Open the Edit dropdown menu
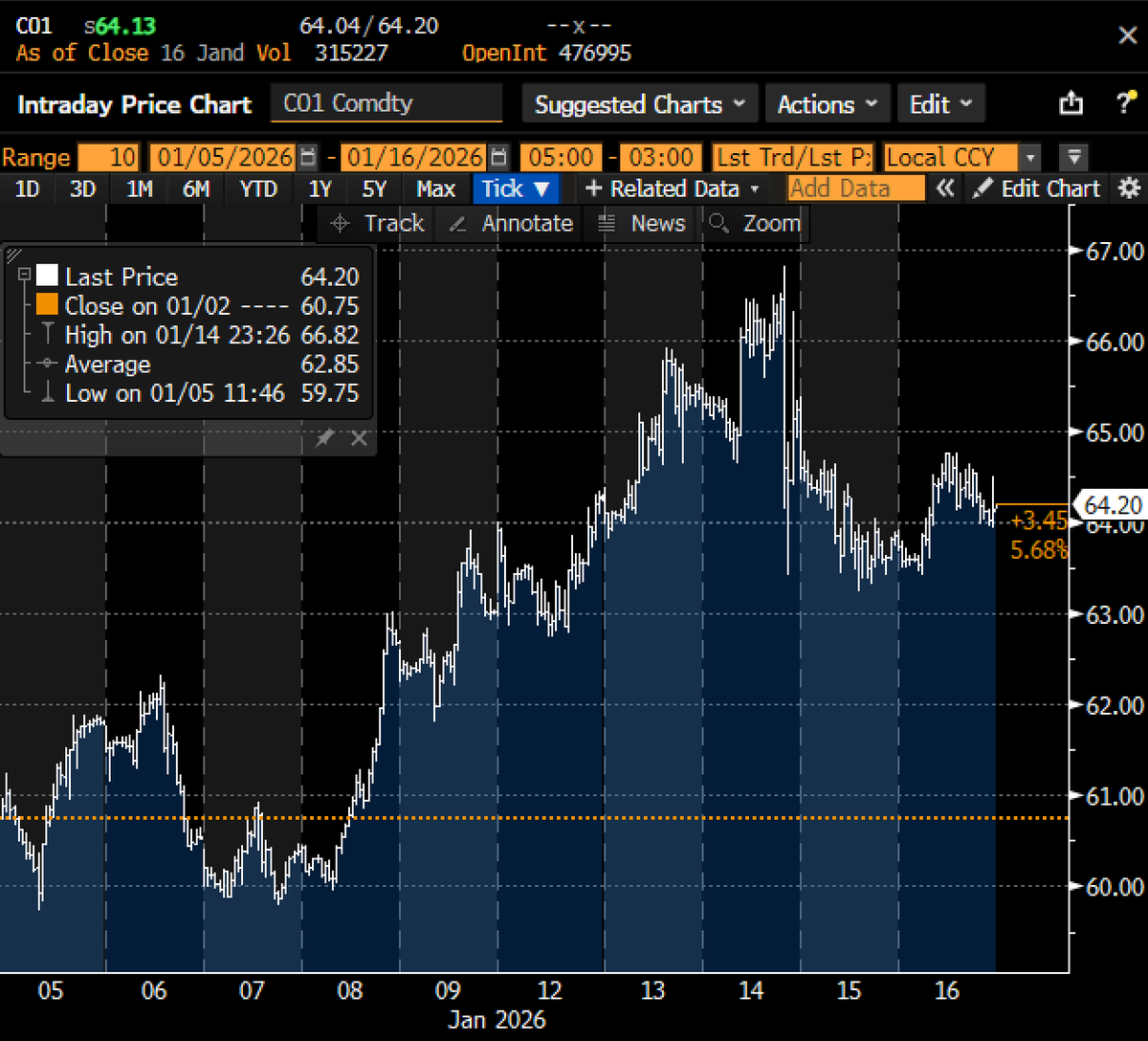The image size is (1148, 1041). [x=940, y=104]
